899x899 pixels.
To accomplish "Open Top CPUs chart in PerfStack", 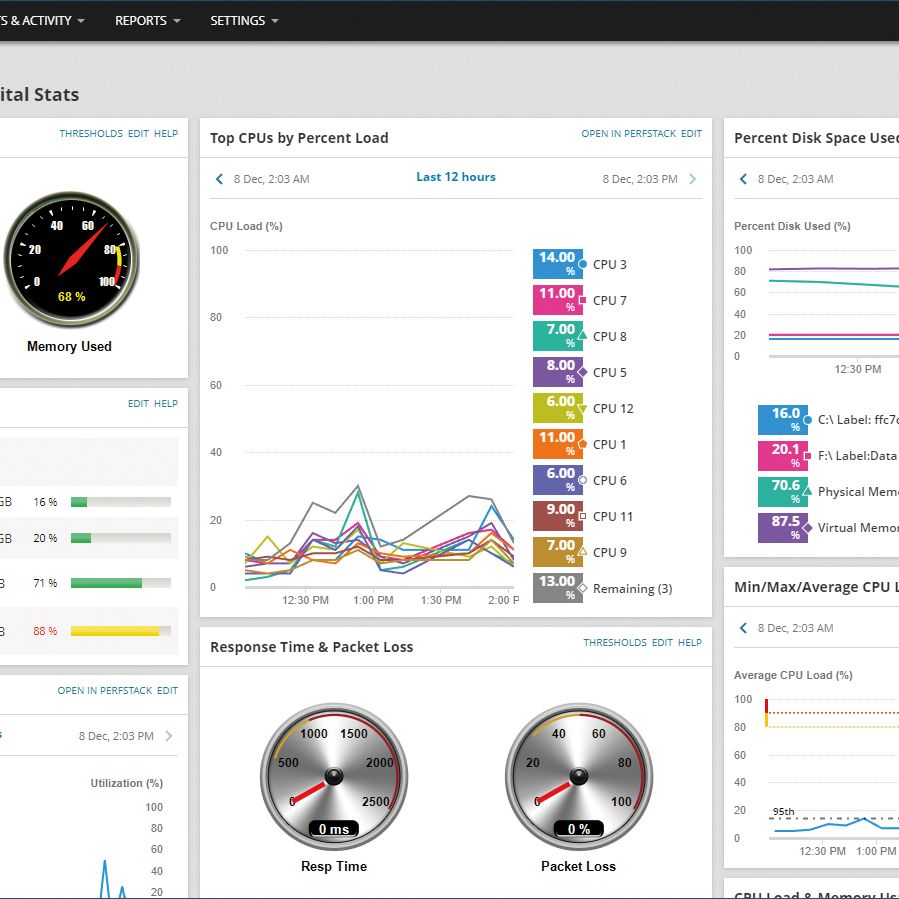I will [628, 134].
